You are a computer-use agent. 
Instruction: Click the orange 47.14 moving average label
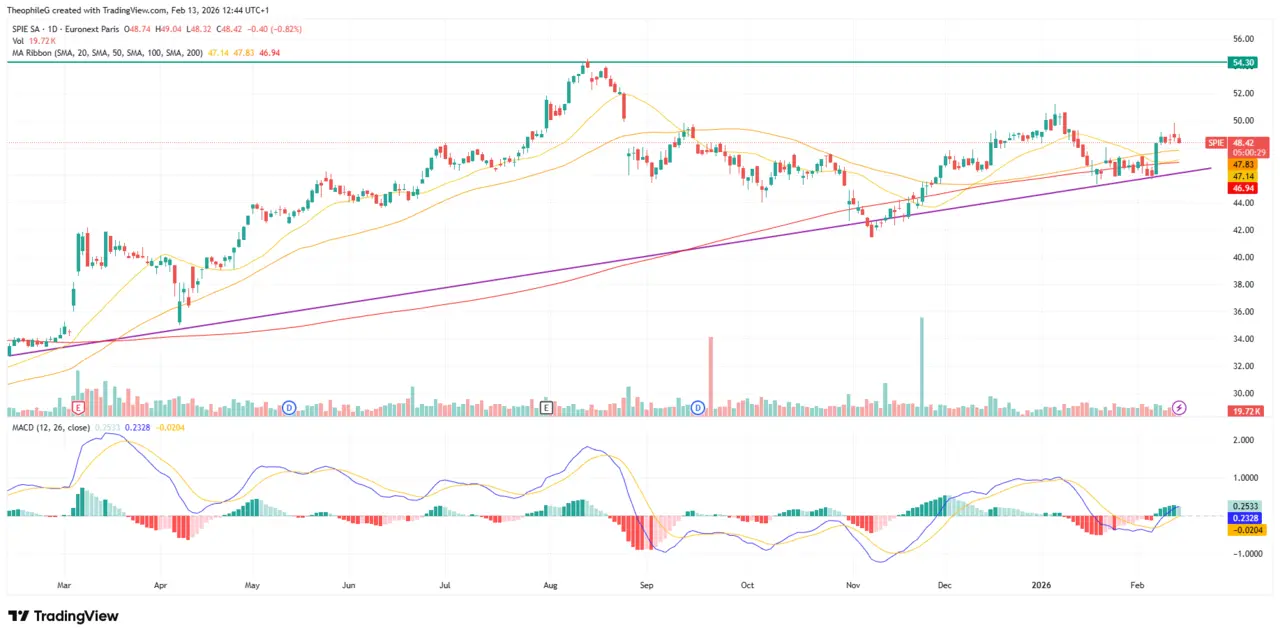pyautogui.click(x=1243, y=175)
